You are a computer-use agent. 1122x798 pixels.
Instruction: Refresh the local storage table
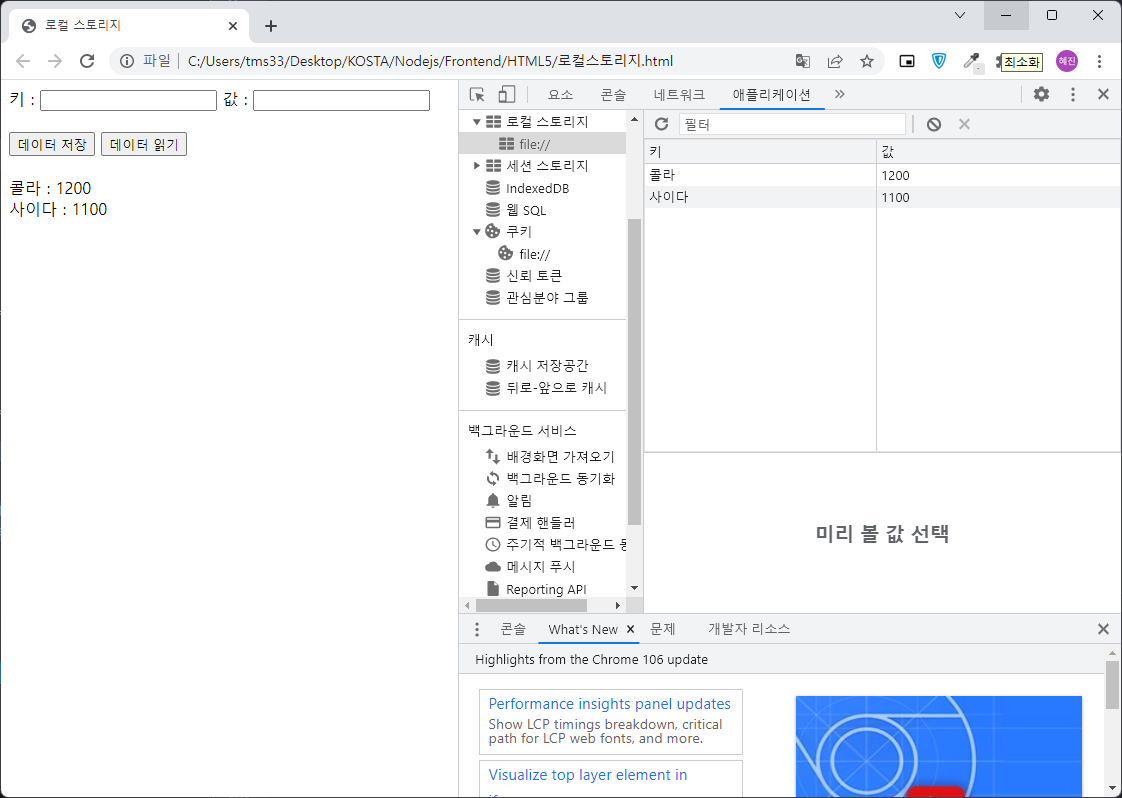click(662, 124)
